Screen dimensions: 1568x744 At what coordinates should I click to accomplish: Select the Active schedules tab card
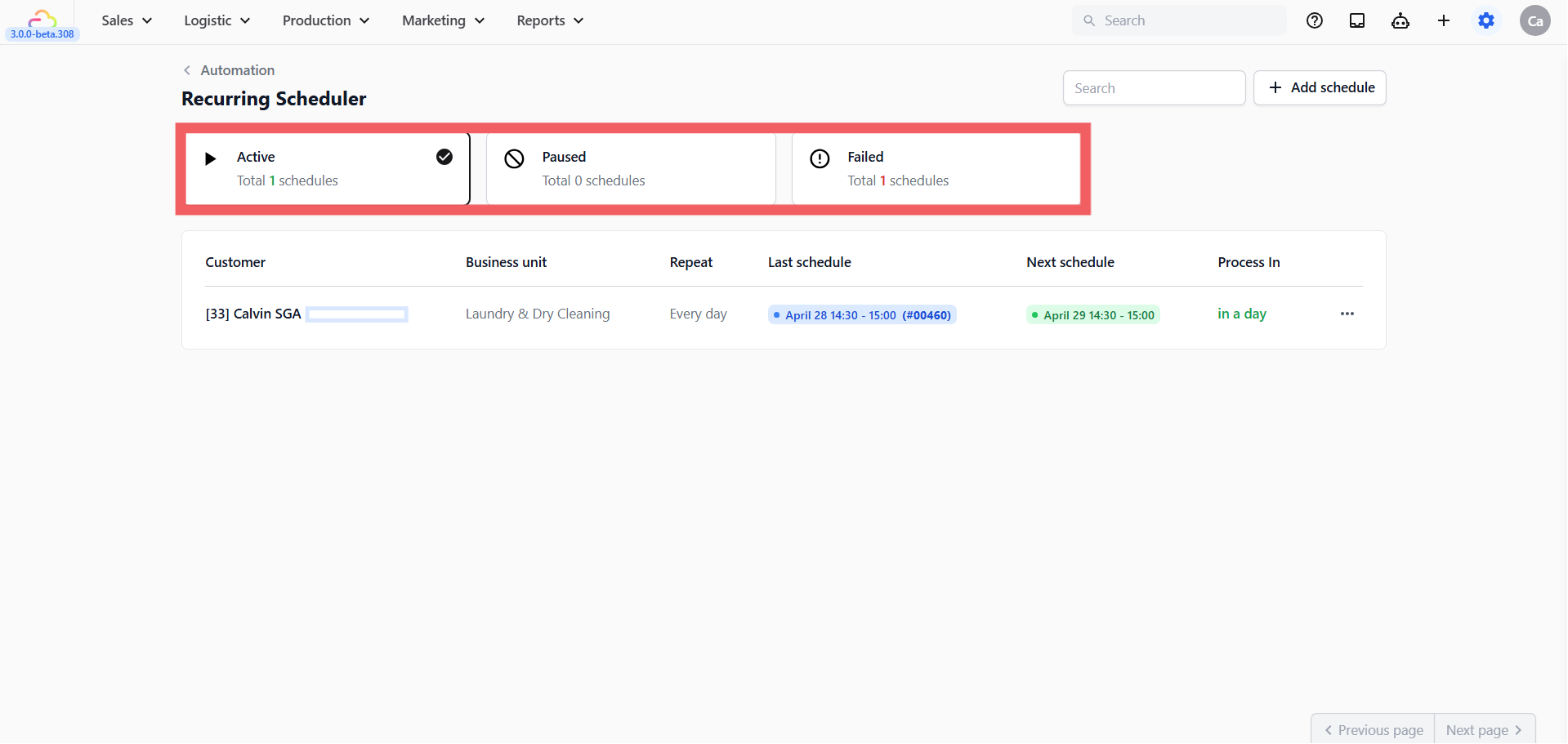click(x=328, y=169)
